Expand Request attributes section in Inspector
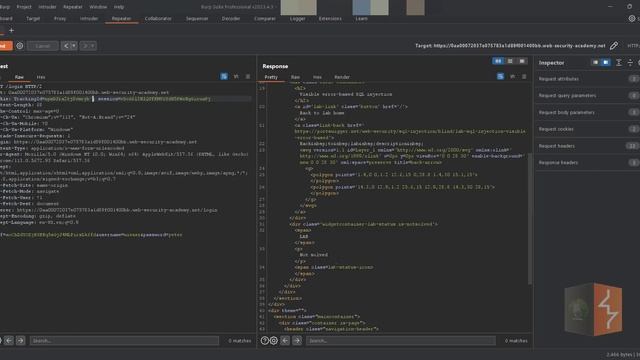Viewport: 640px width, 360px height. click(x=588, y=79)
